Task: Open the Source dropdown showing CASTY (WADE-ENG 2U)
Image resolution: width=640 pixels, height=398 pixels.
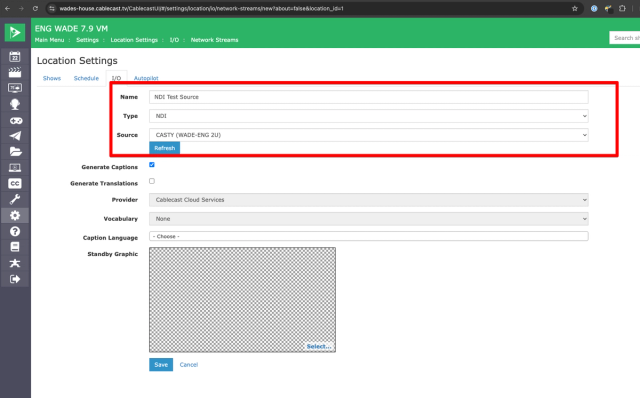Action: pyautogui.click(x=369, y=135)
